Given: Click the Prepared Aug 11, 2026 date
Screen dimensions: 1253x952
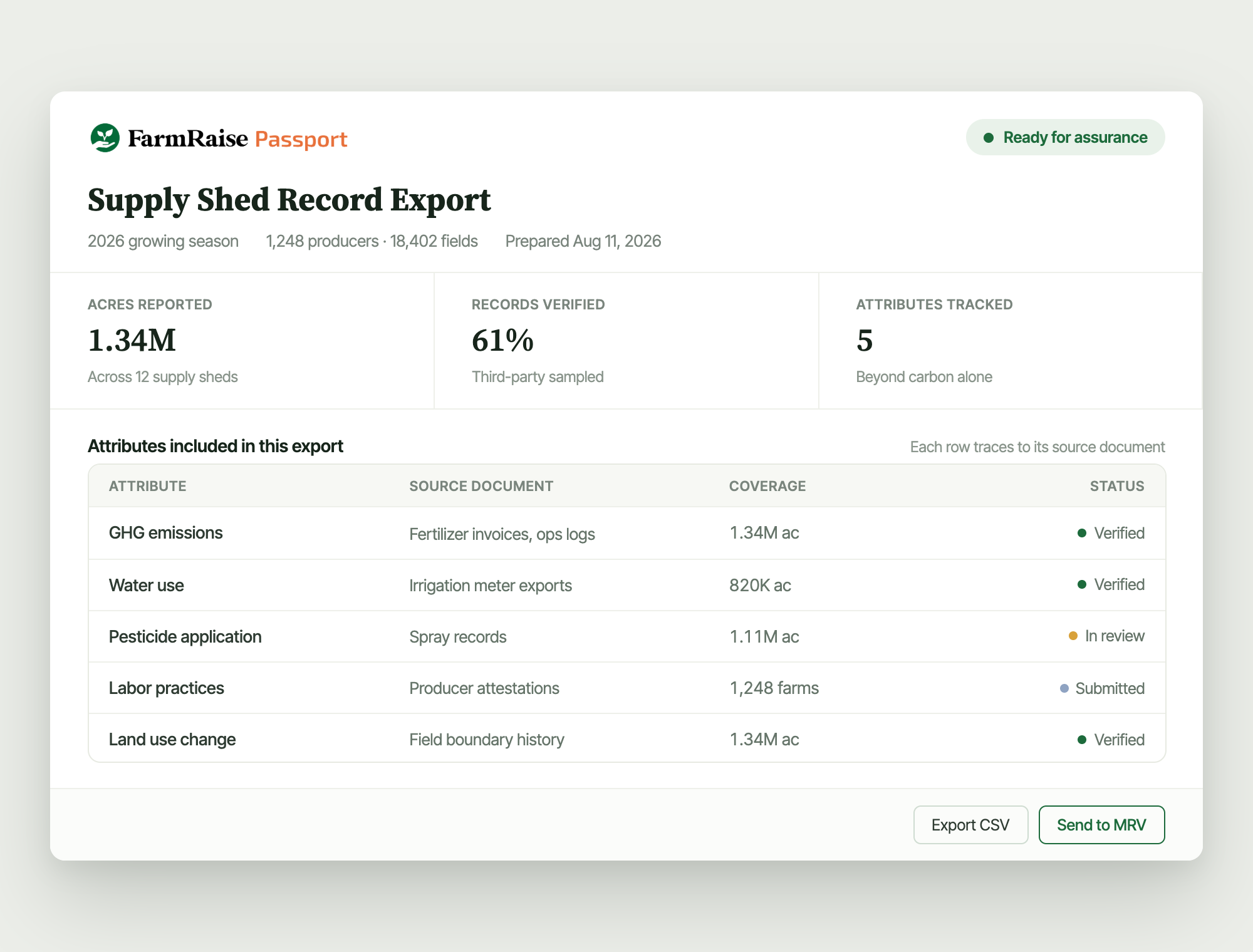Looking at the screenshot, I should (x=583, y=241).
